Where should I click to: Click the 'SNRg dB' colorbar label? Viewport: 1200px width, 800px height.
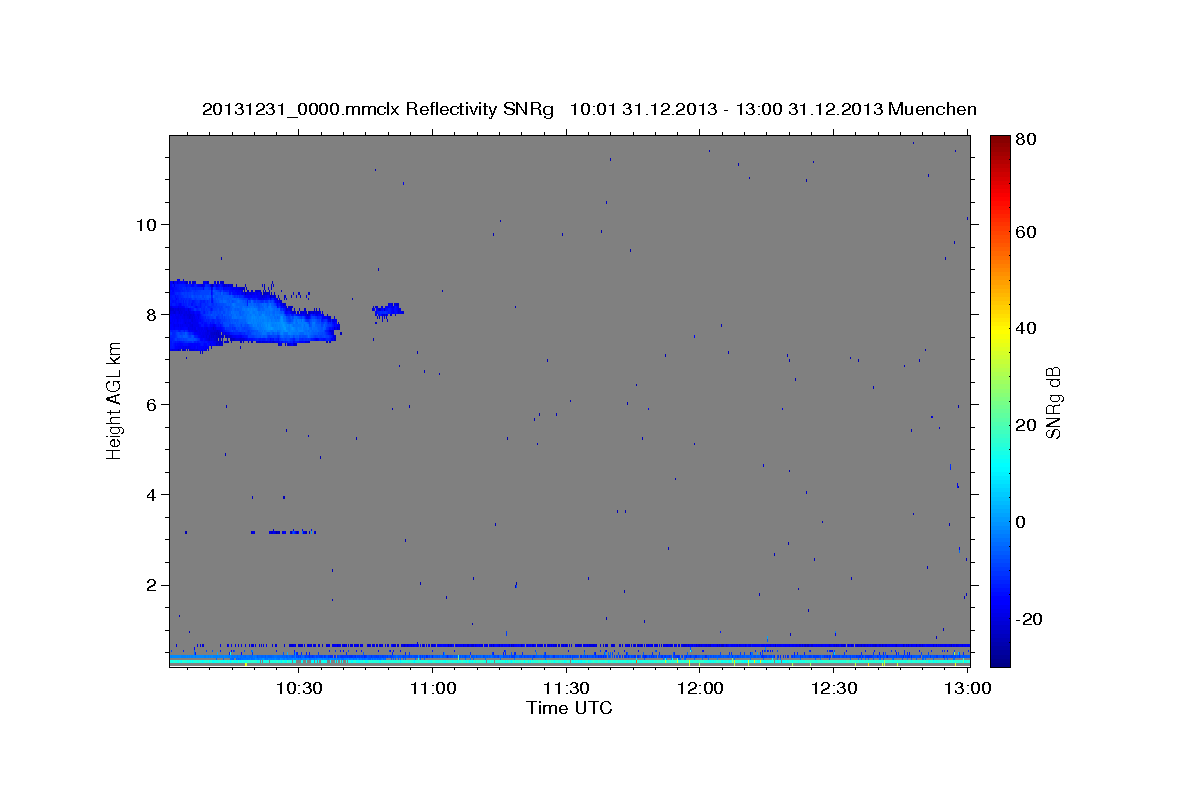pos(1053,402)
